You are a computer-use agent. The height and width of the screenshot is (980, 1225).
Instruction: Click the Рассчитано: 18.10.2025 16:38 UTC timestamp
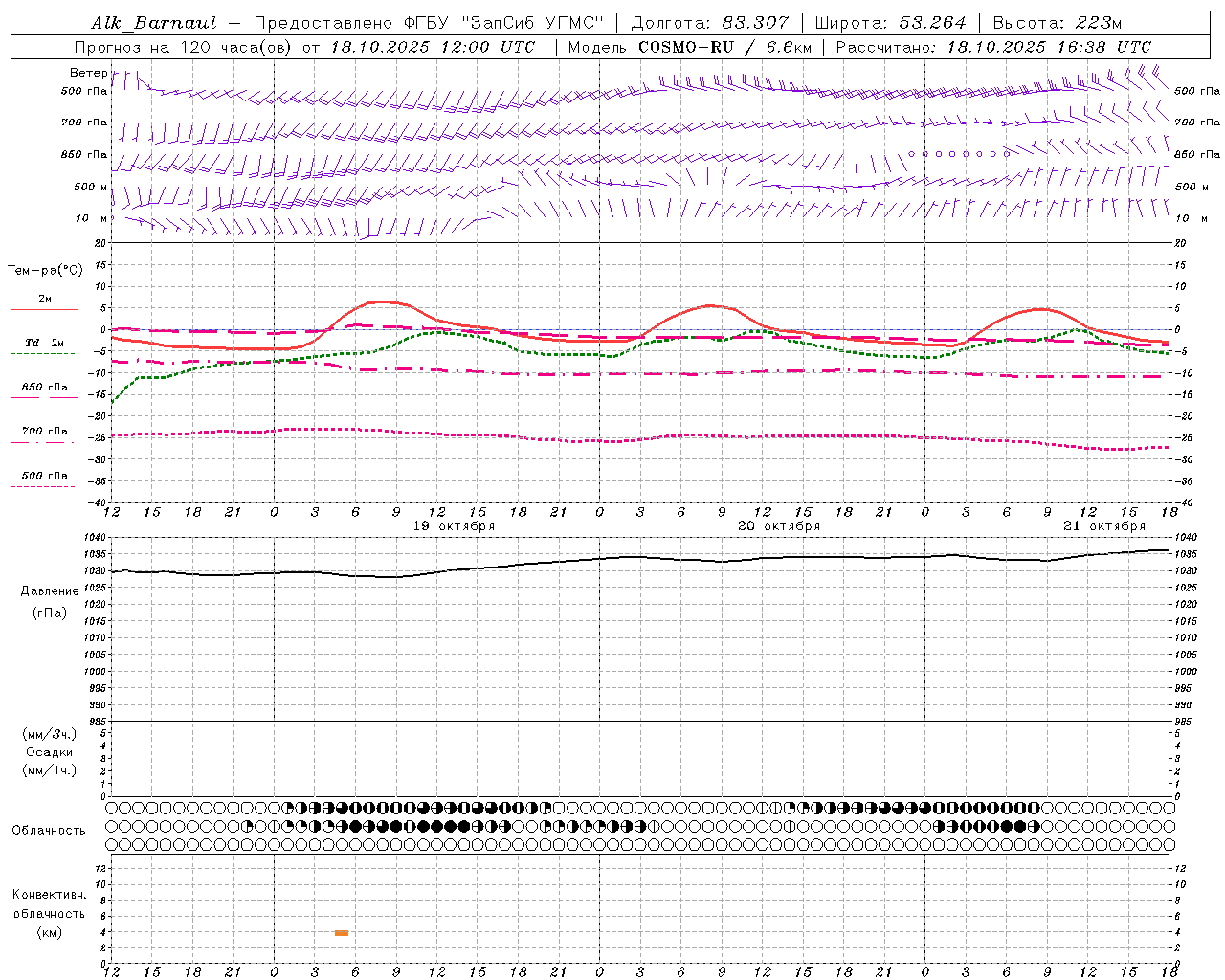point(993,47)
